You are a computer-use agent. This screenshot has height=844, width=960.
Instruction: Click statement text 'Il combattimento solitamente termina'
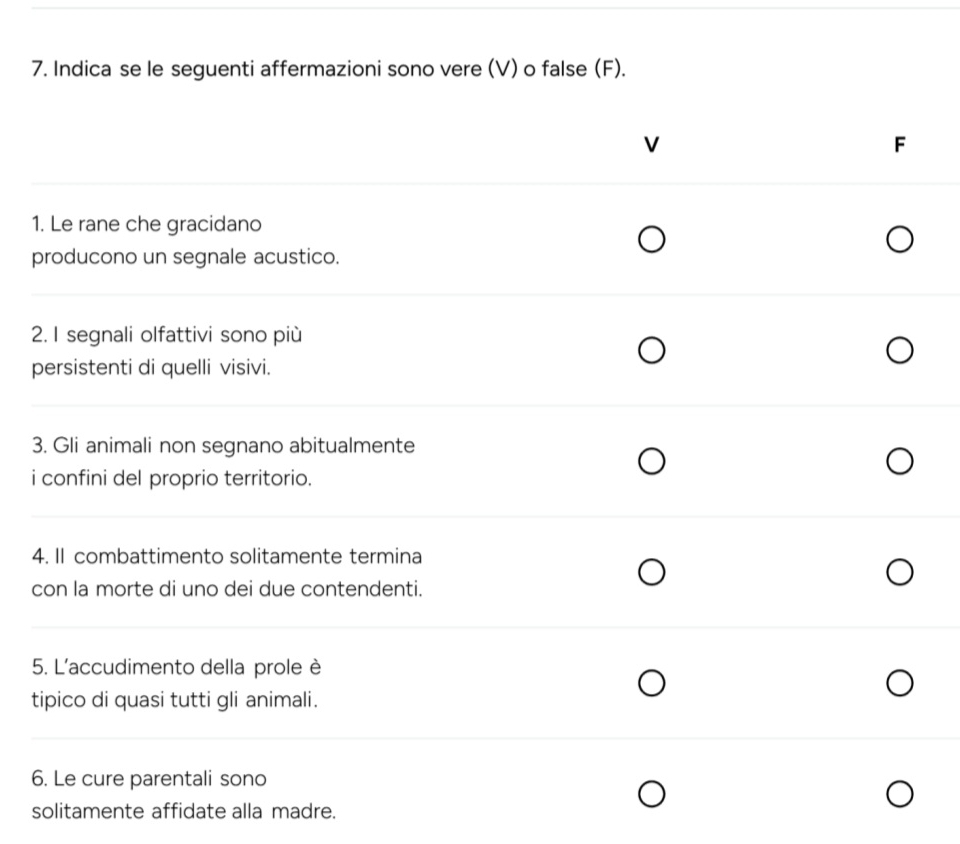(x=227, y=555)
